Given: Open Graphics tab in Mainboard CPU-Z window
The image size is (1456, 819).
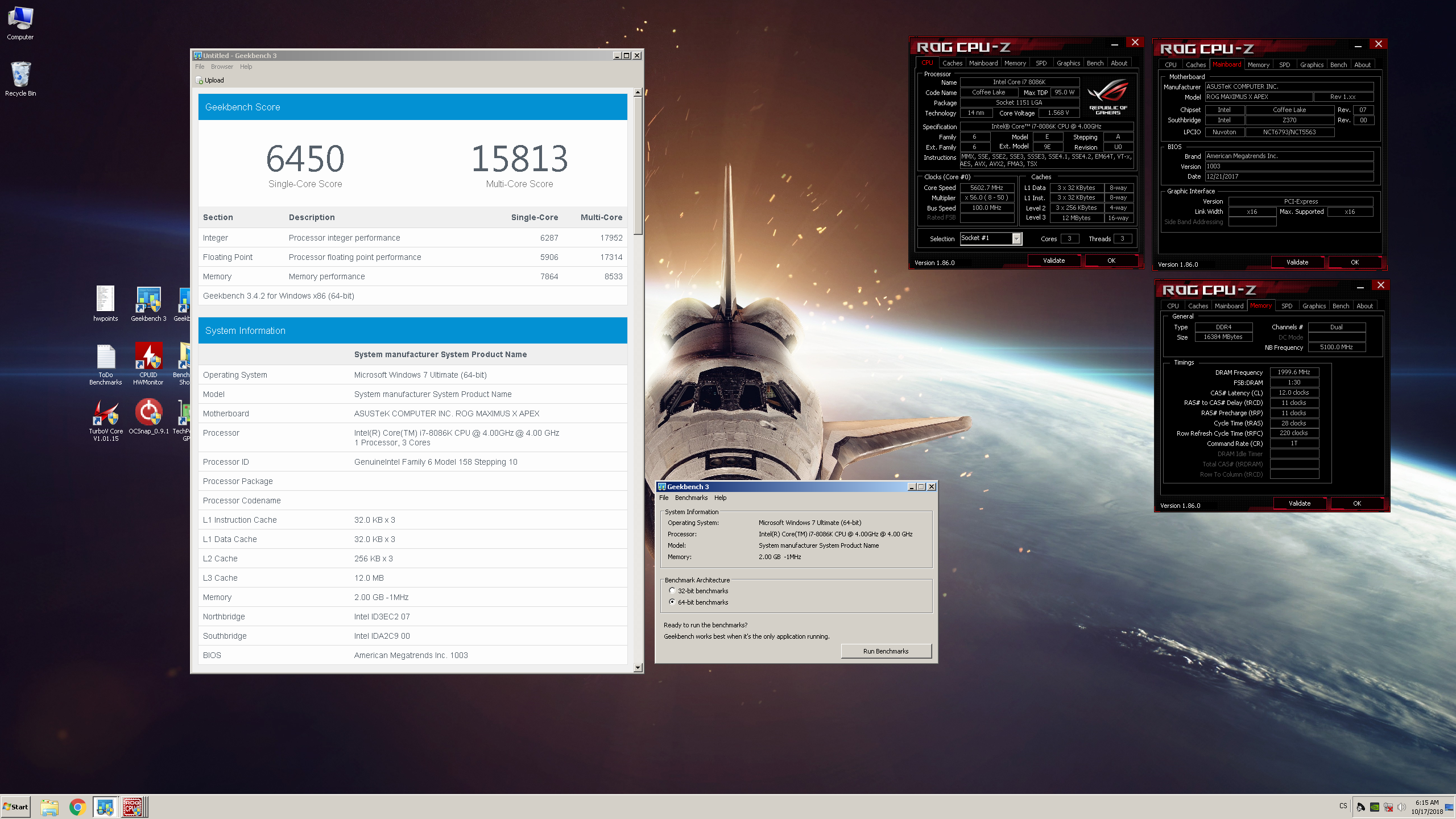Looking at the screenshot, I should click(x=1312, y=65).
